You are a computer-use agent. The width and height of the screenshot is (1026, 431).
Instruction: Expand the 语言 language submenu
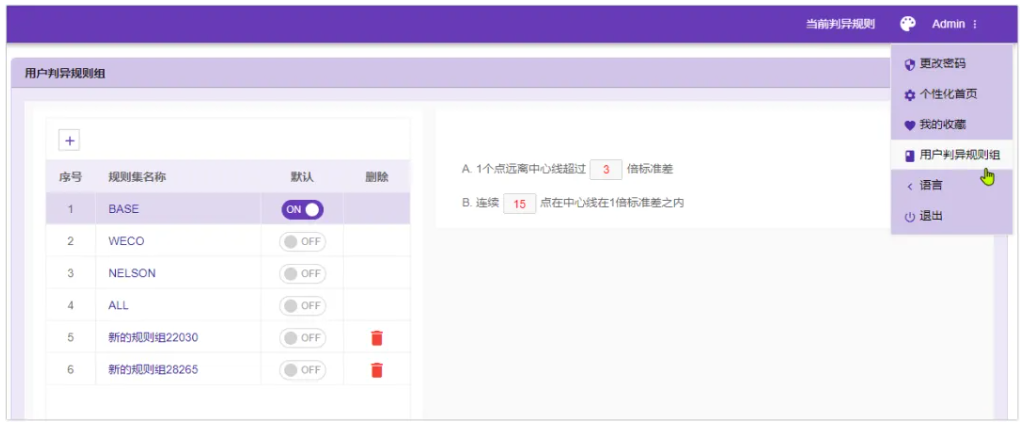(x=930, y=186)
